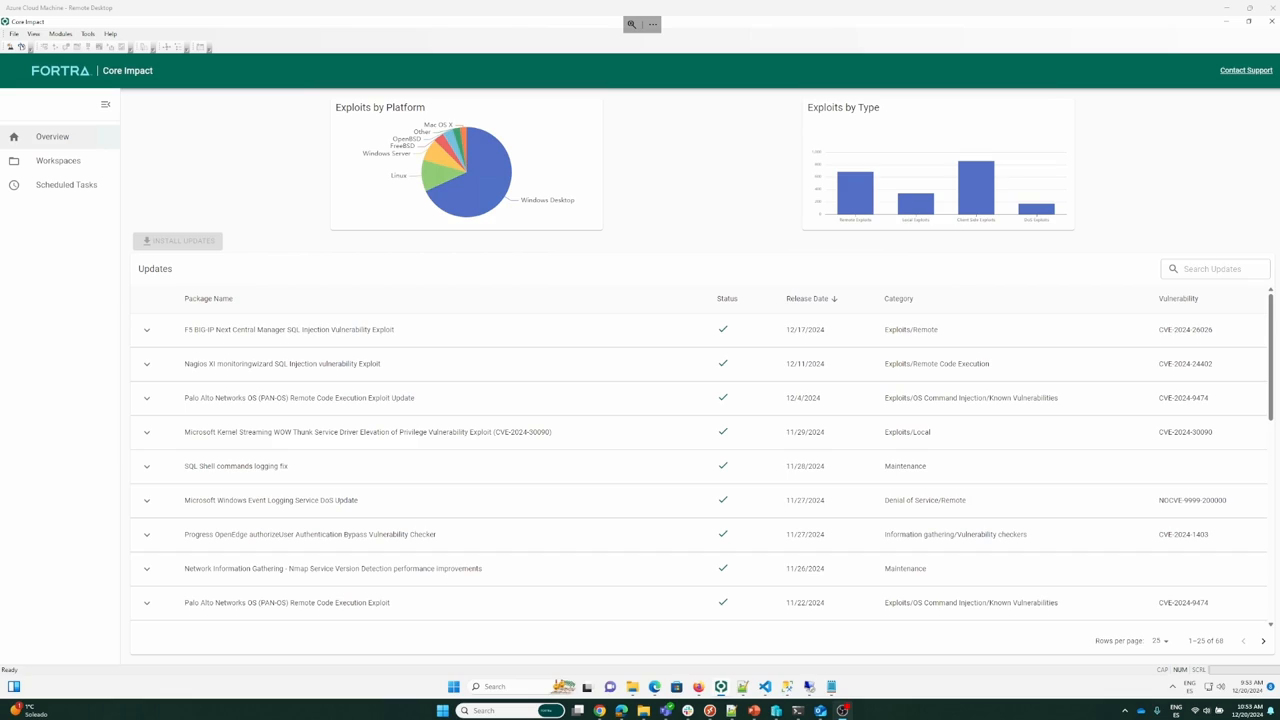
Task: Open the Modules menu
Action: click(x=60, y=34)
